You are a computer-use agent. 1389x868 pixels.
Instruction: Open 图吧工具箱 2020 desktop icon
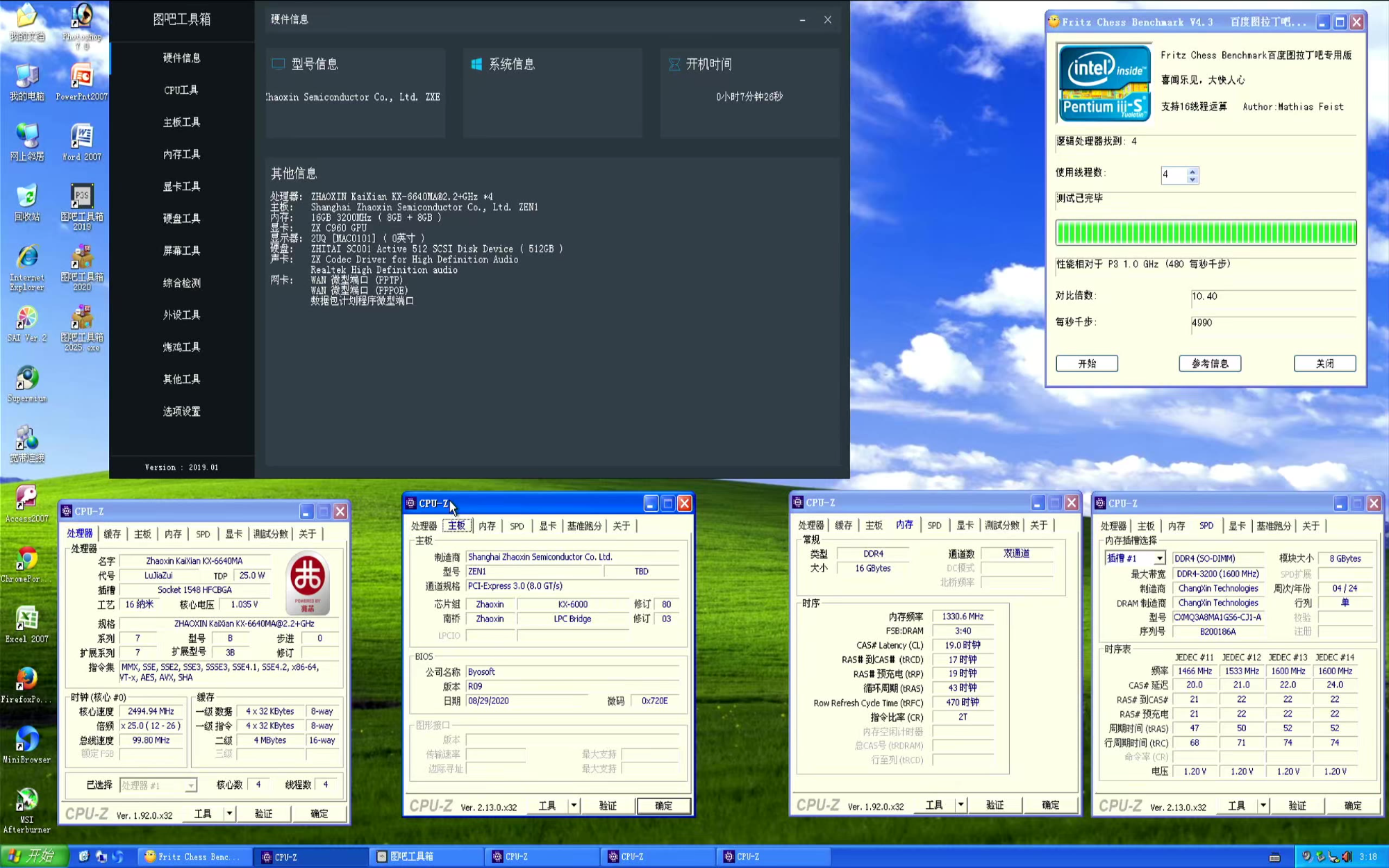click(82, 267)
